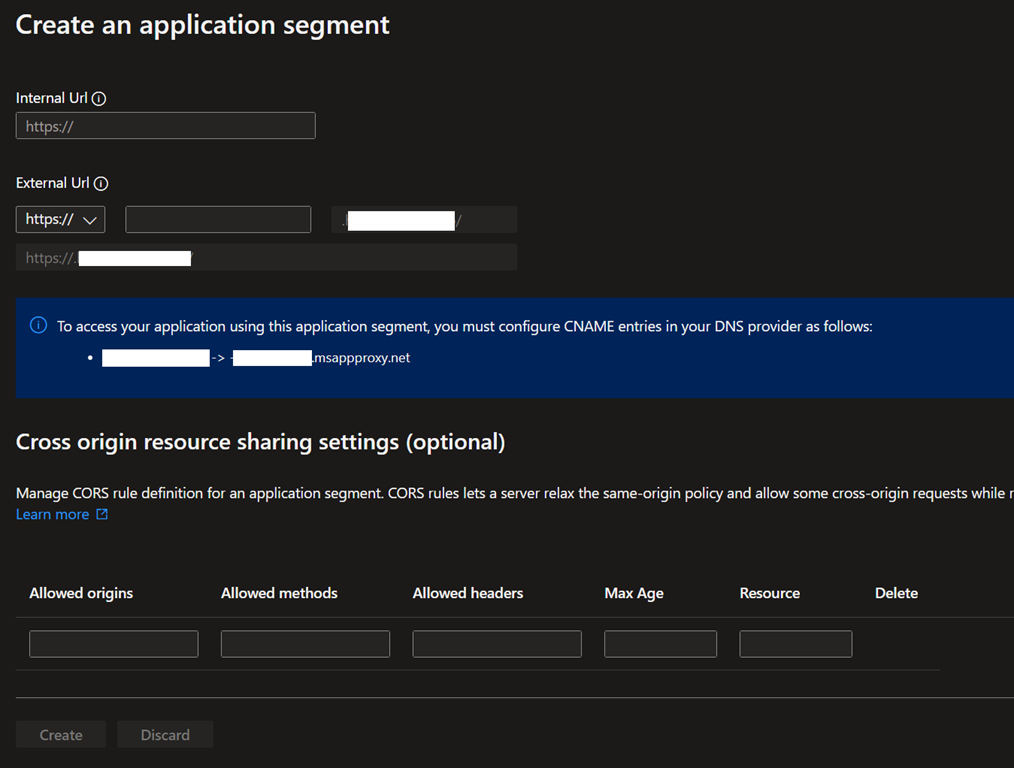Click the info icon beside External Url
This screenshot has height=768, width=1014.
pyautogui.click(x=101, y=184)
